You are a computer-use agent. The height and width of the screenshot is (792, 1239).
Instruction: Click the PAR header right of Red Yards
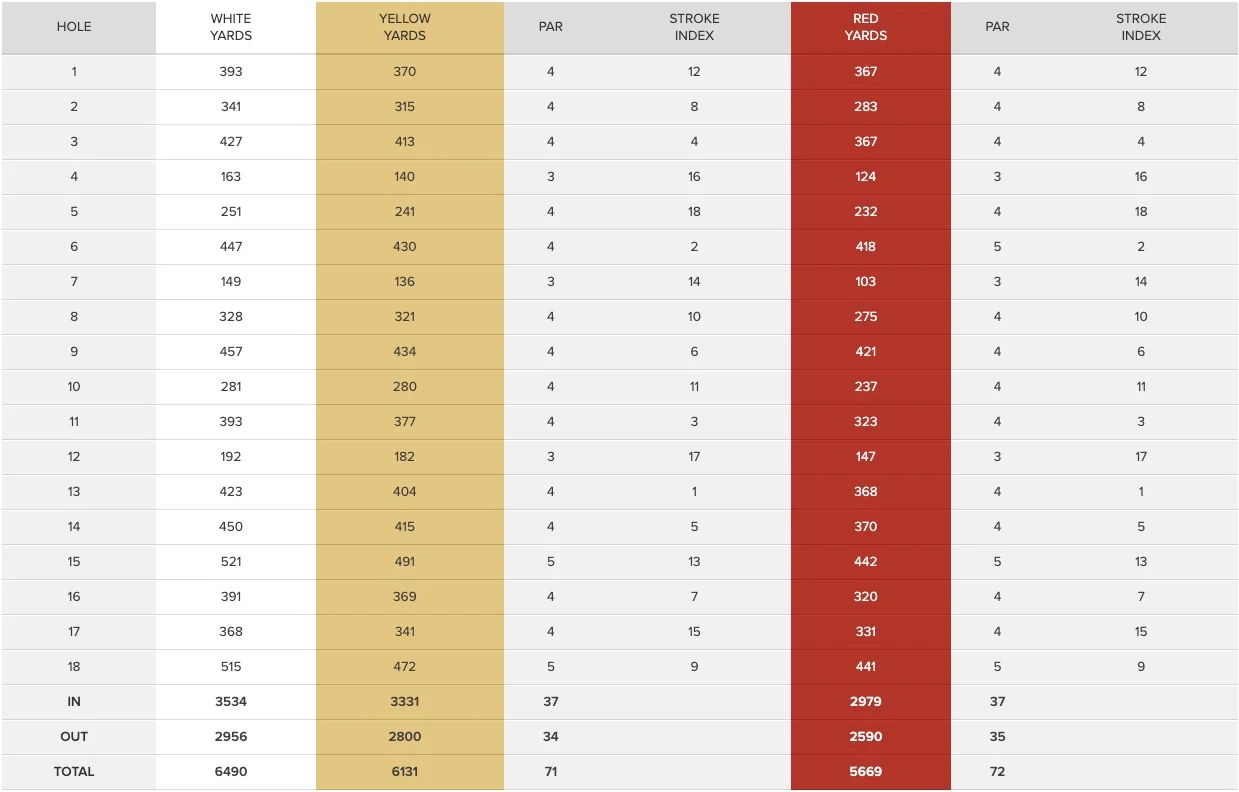click(997, 27)
